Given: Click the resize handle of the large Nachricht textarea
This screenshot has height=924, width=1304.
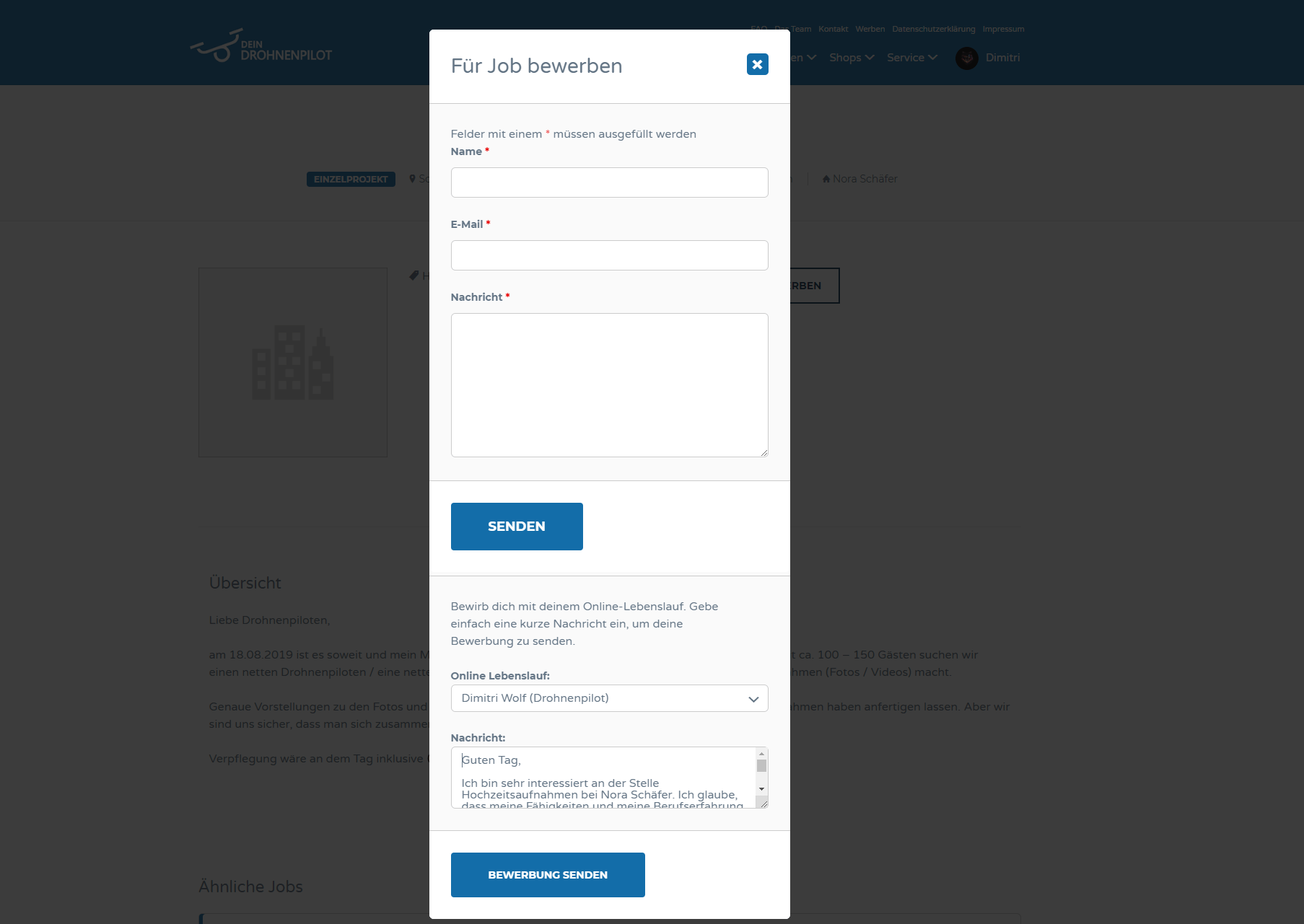Looking at the screenshot, I should [763, 452].
